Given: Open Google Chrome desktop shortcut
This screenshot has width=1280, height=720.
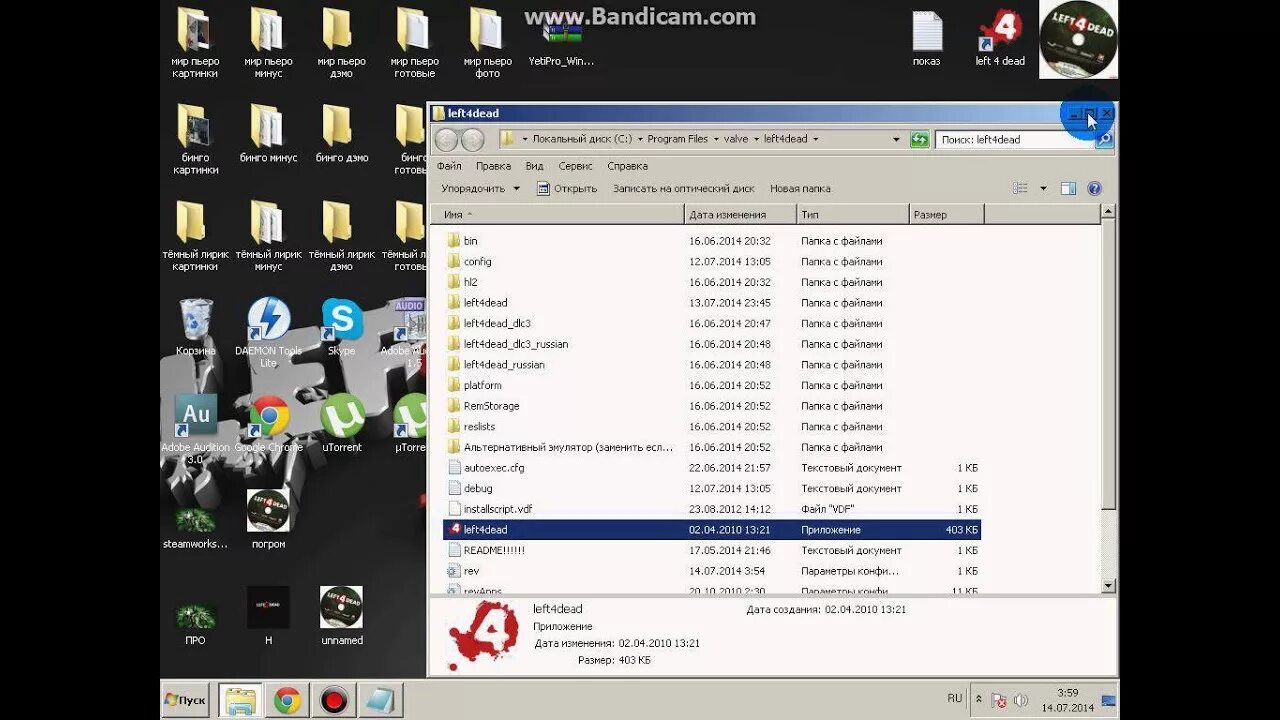Looking at the screenshot, I should [268, 413].
